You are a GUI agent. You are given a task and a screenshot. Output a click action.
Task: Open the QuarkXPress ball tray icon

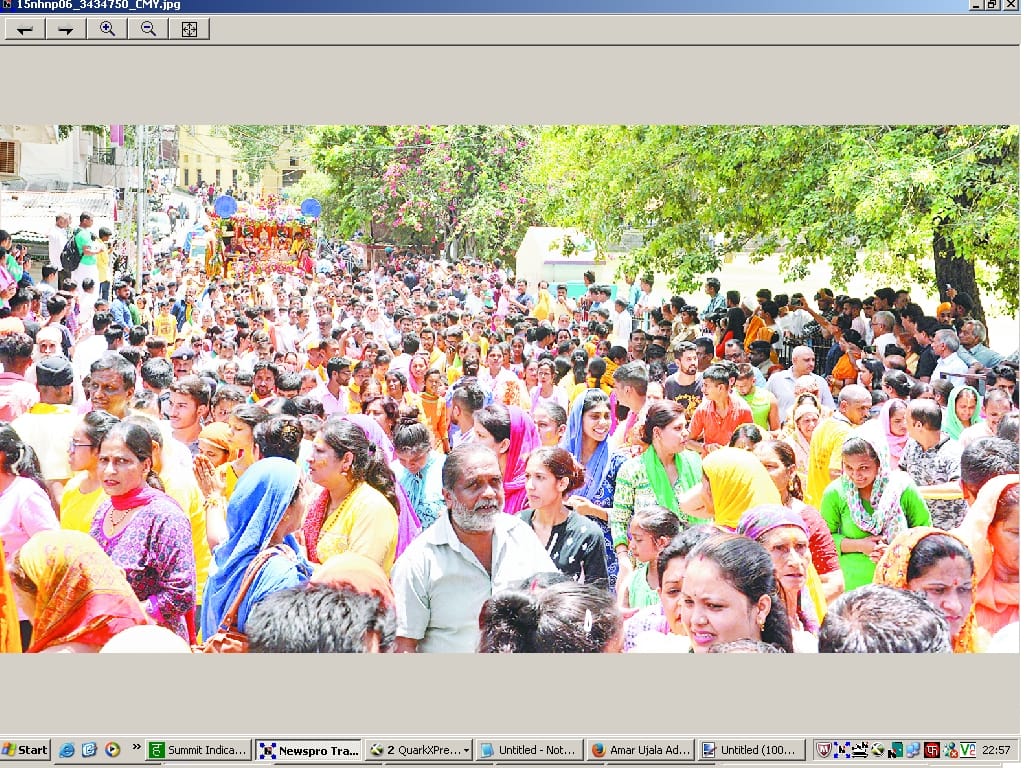tap(877, 750)
